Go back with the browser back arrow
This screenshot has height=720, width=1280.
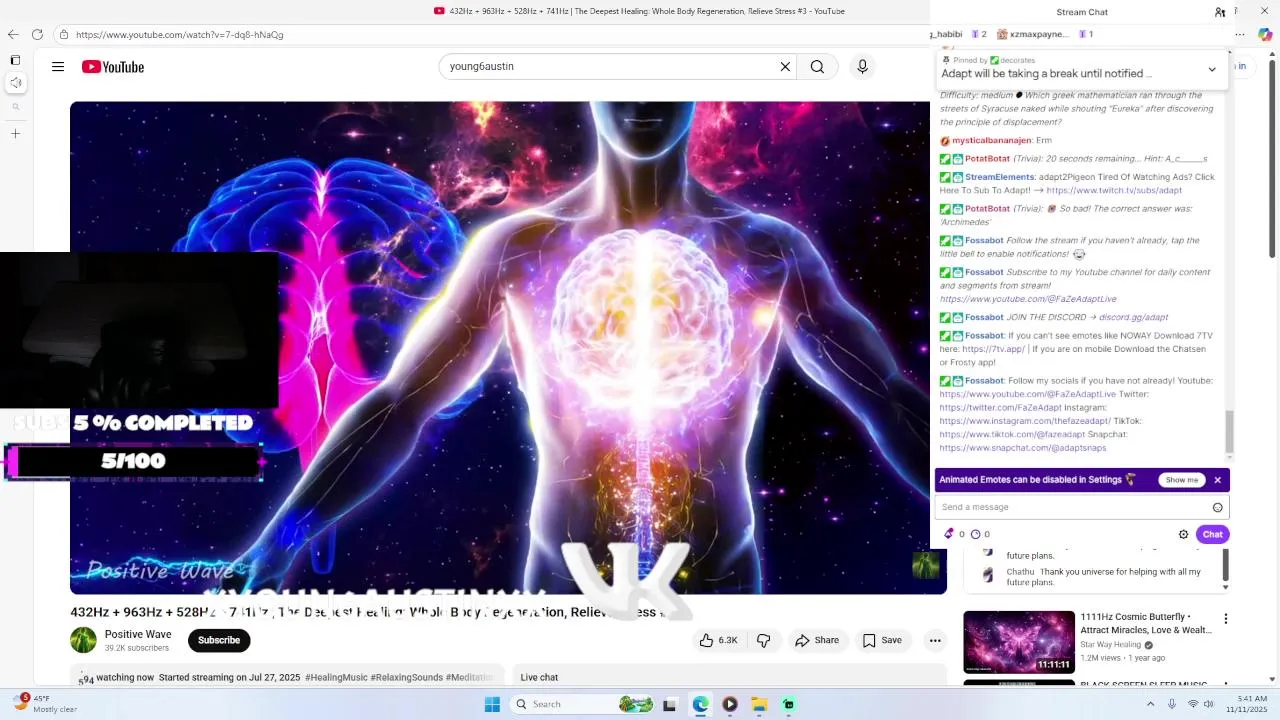click(13, 35)
